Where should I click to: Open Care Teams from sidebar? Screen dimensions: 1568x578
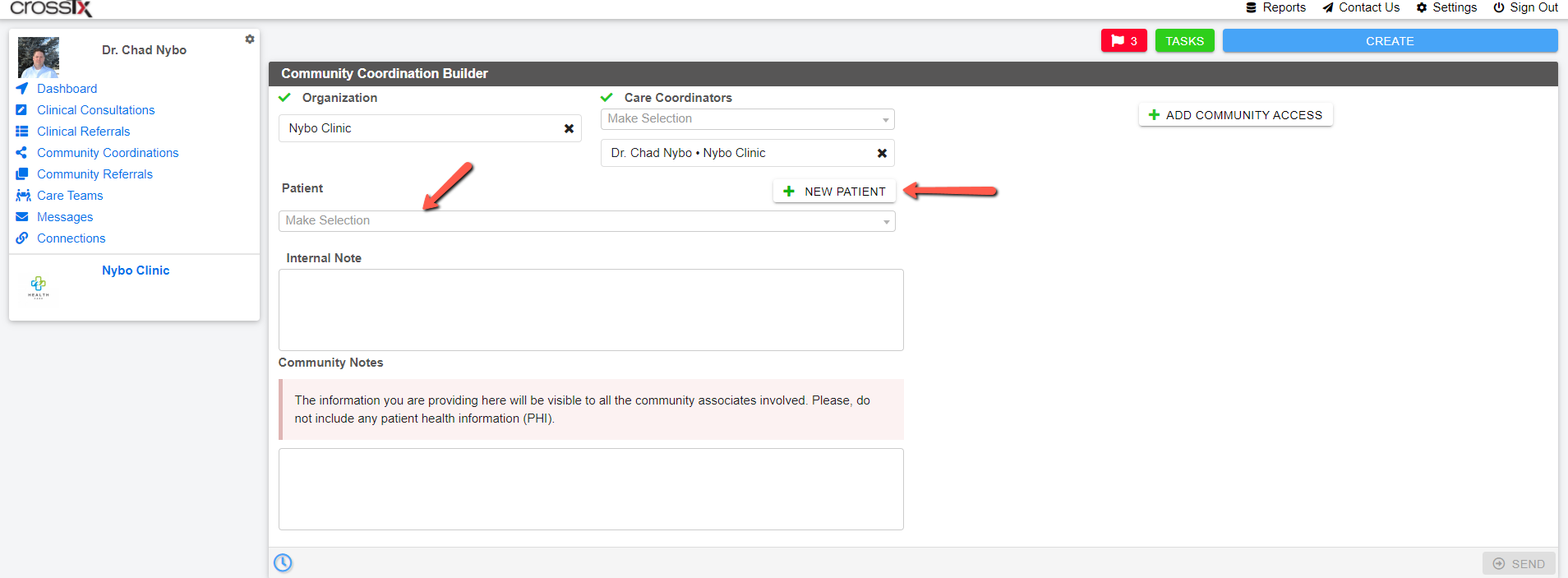pyautogui.click(x=70, y=196)
